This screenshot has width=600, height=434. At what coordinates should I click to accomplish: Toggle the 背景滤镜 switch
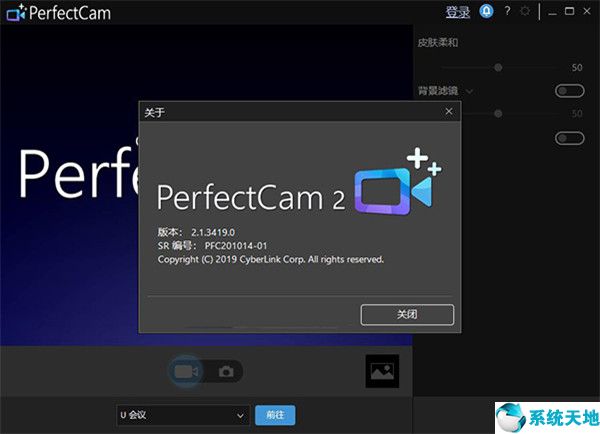pos(569,91)
